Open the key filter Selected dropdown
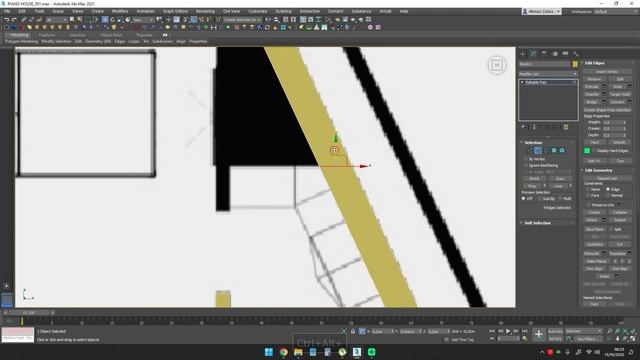The width and height of the screenshot is (640, 360). 584,331
